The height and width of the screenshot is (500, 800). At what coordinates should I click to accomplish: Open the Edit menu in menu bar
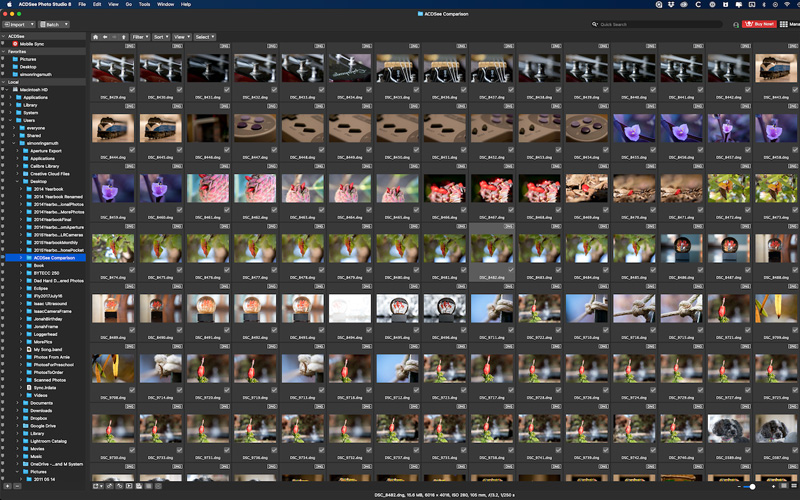tap(97, 4)
